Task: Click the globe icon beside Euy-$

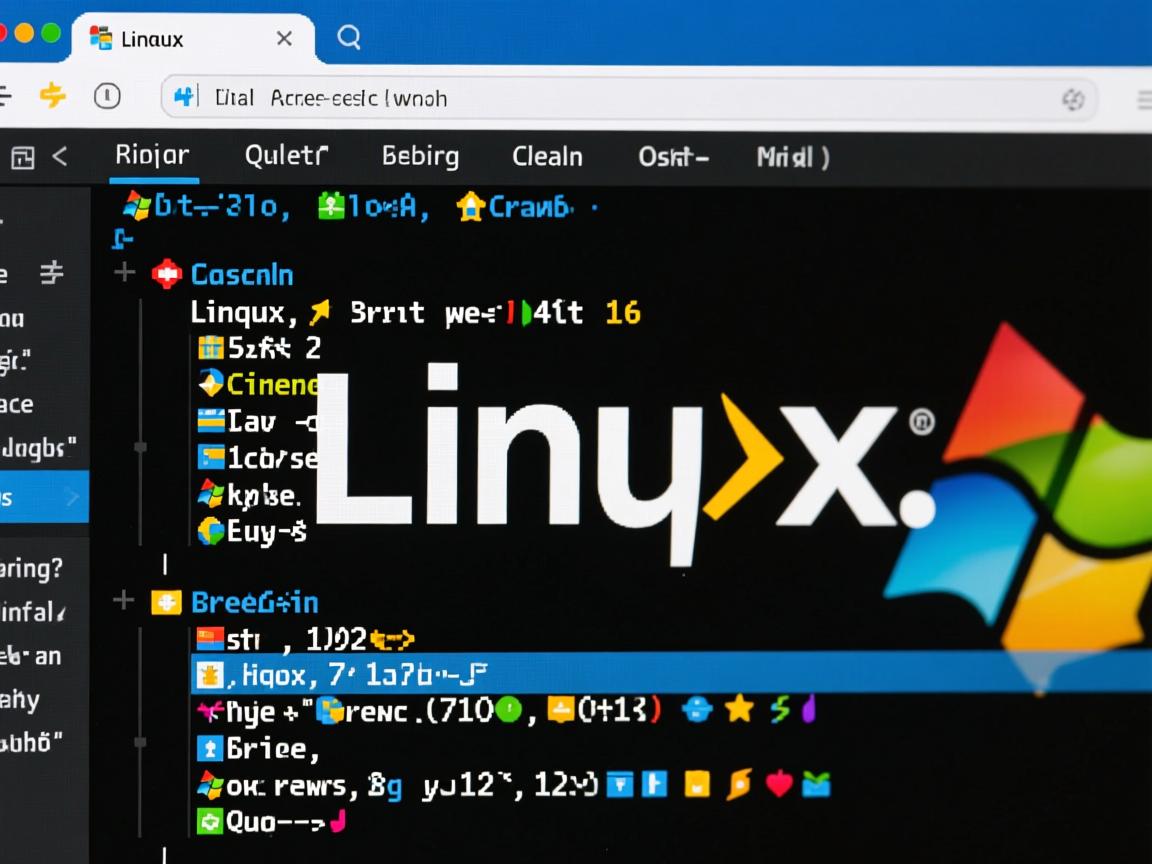Action: click(210, 531)
